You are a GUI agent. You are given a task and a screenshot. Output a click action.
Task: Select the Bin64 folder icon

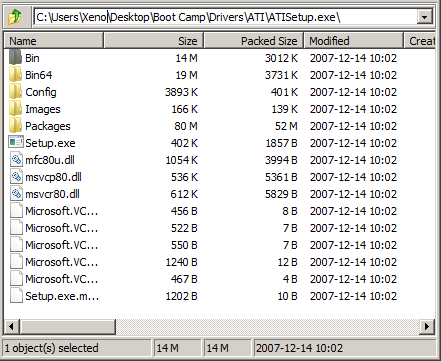click(x=15, y=75)
